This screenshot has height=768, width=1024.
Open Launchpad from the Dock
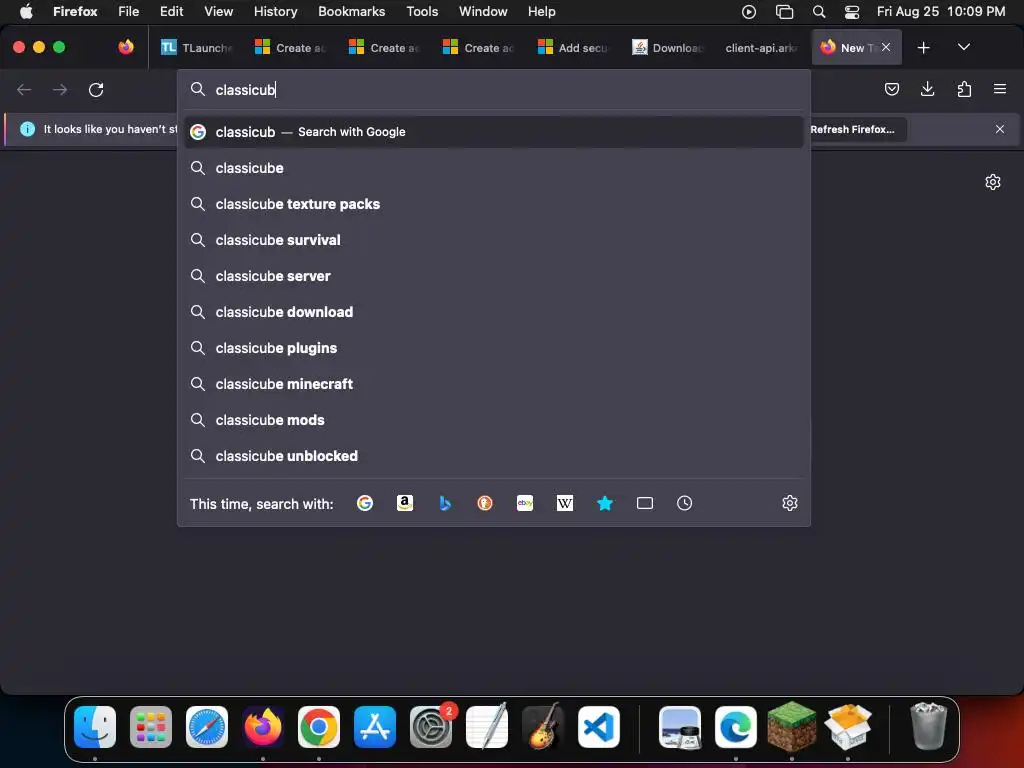151,727
